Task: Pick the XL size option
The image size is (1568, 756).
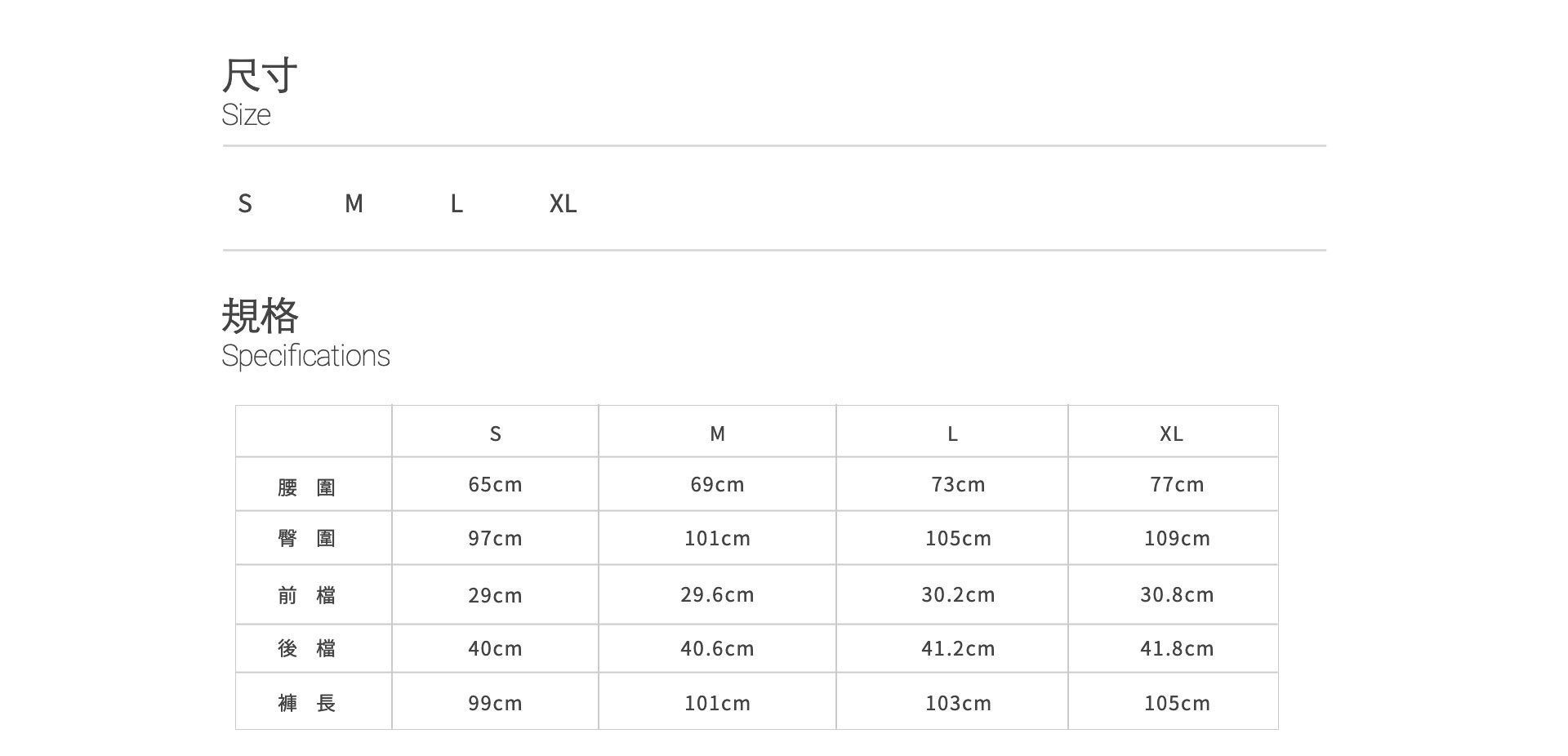Action: (563, 203)
